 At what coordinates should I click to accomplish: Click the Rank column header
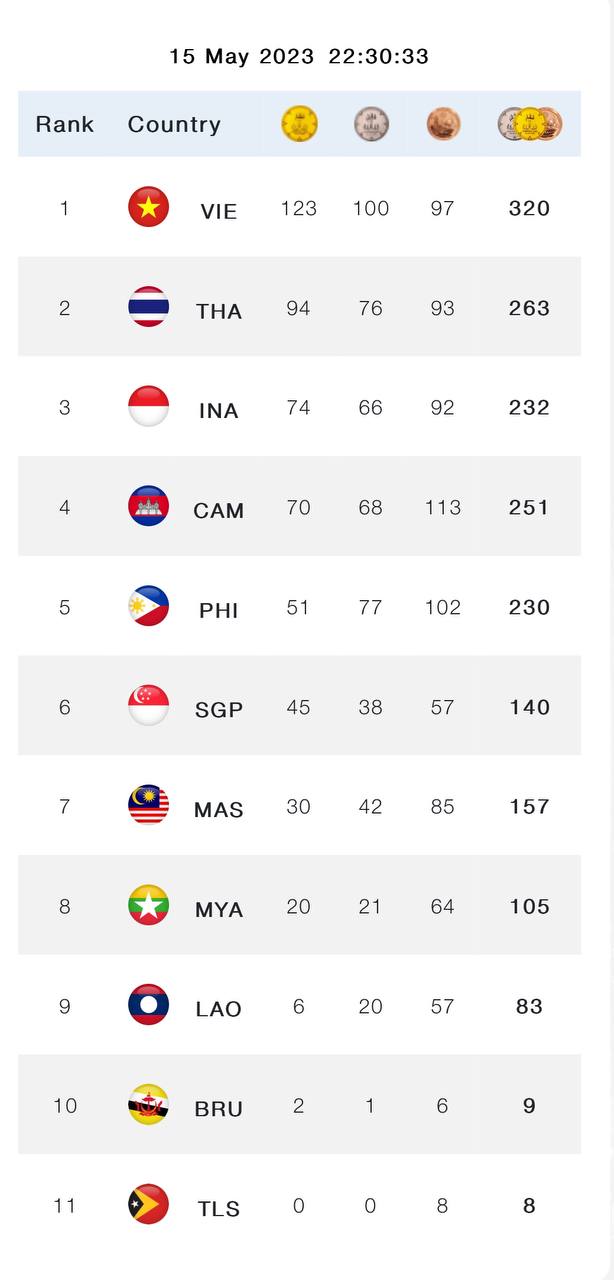(x=65, y=124)
